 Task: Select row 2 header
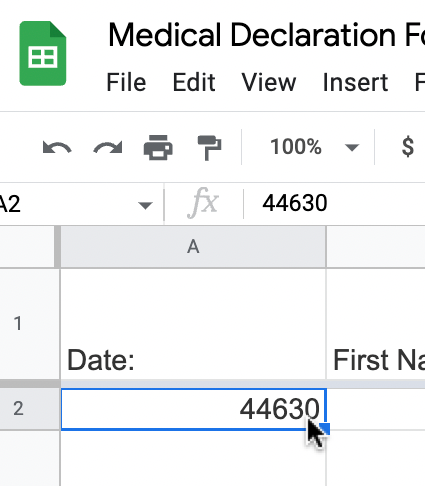(18, 409)
